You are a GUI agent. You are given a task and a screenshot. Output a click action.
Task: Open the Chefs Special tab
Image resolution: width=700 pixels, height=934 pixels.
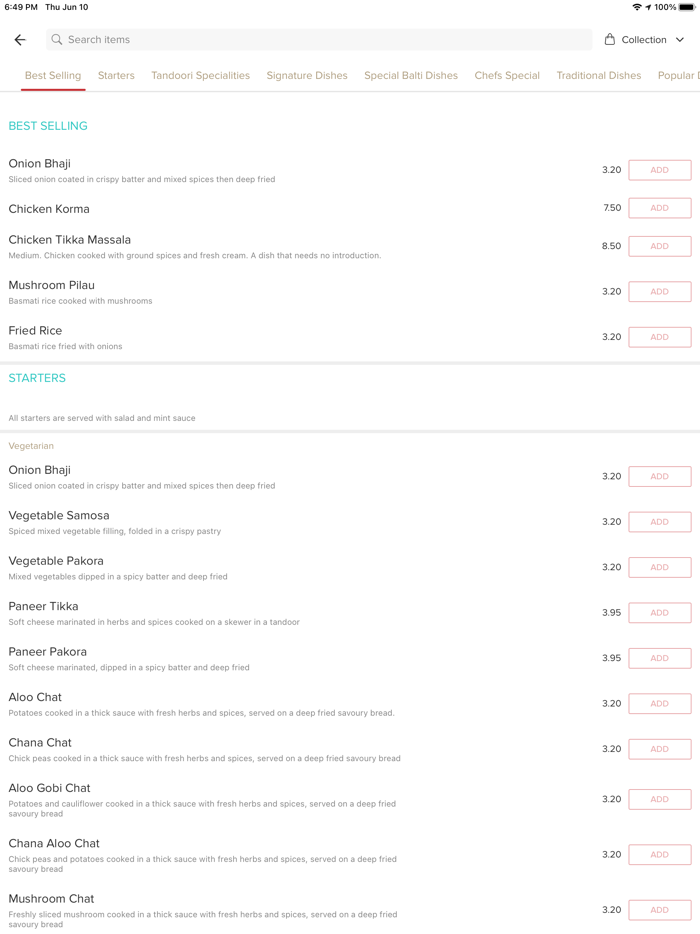pyautogui.click(x=507, y=76)
